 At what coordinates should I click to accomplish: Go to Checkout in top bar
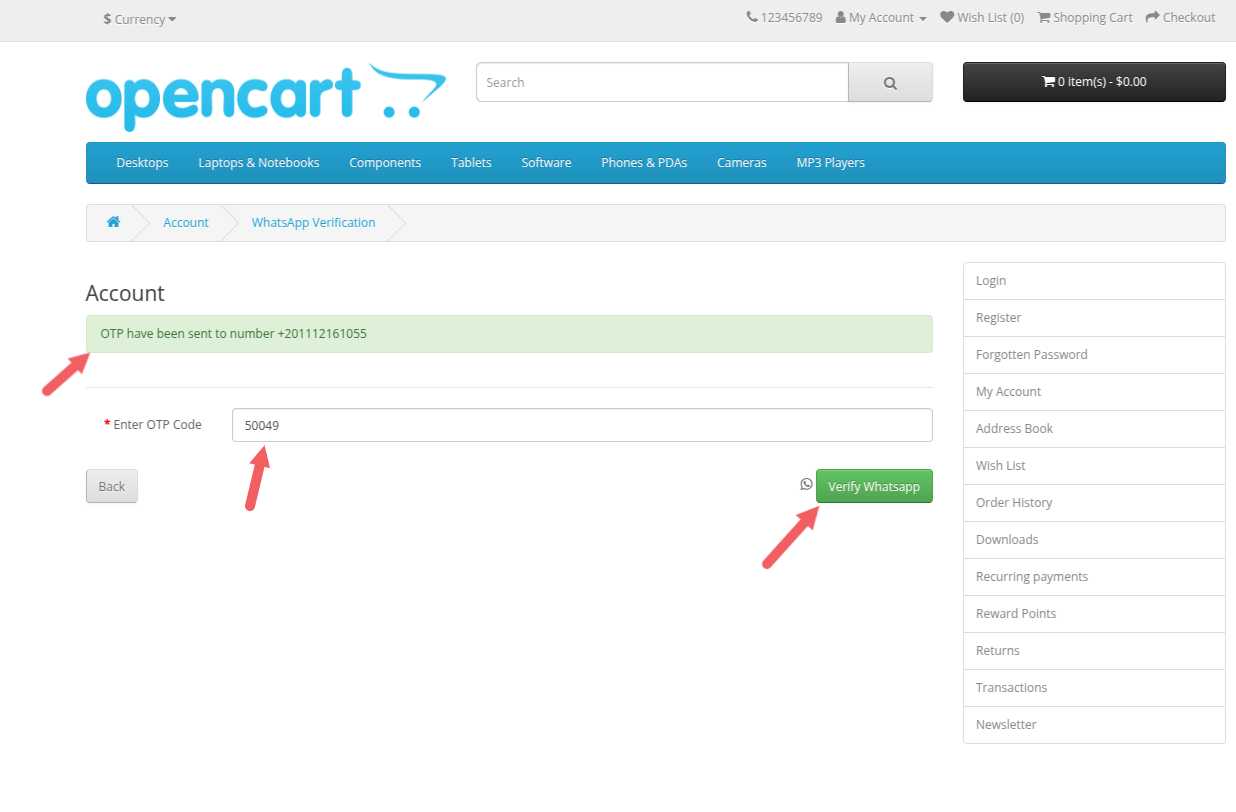coord(1180,17)
